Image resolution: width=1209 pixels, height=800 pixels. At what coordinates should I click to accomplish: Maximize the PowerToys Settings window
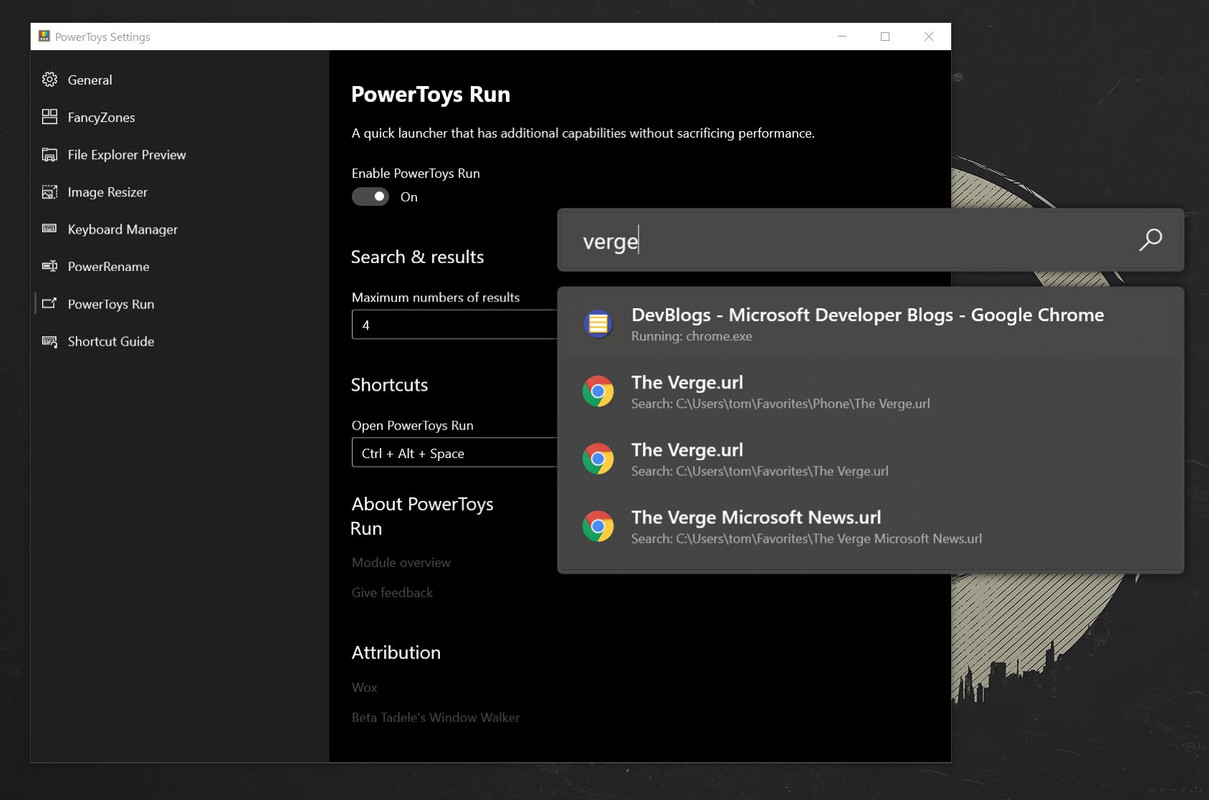pyautogui.click(x=885, y=36)
